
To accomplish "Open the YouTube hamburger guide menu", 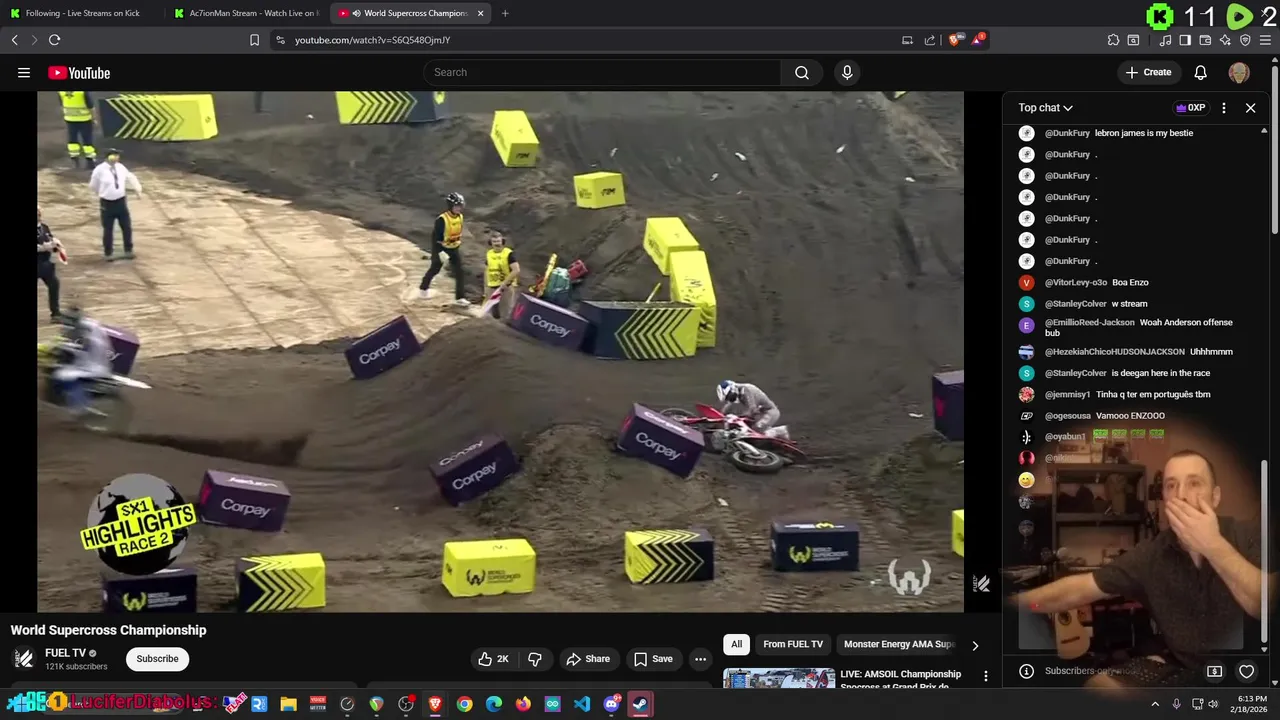I will 24,72.
